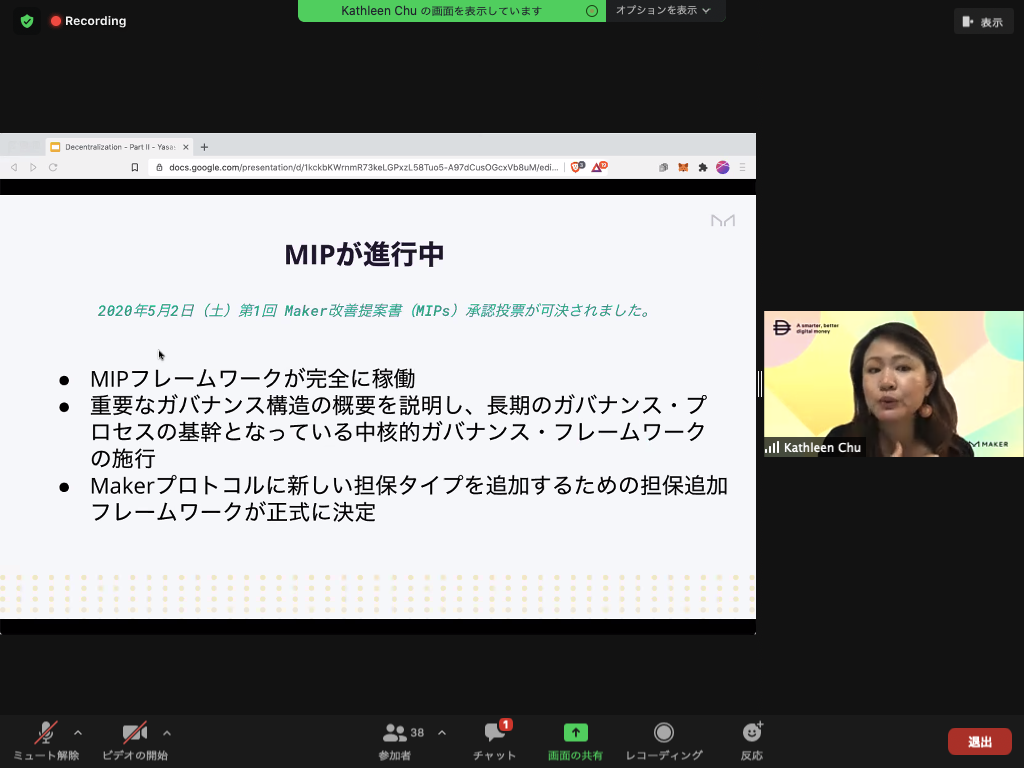The image size is (1024, 768).
Task: Click the 表示 view button
Action: [x=983, y=22]
